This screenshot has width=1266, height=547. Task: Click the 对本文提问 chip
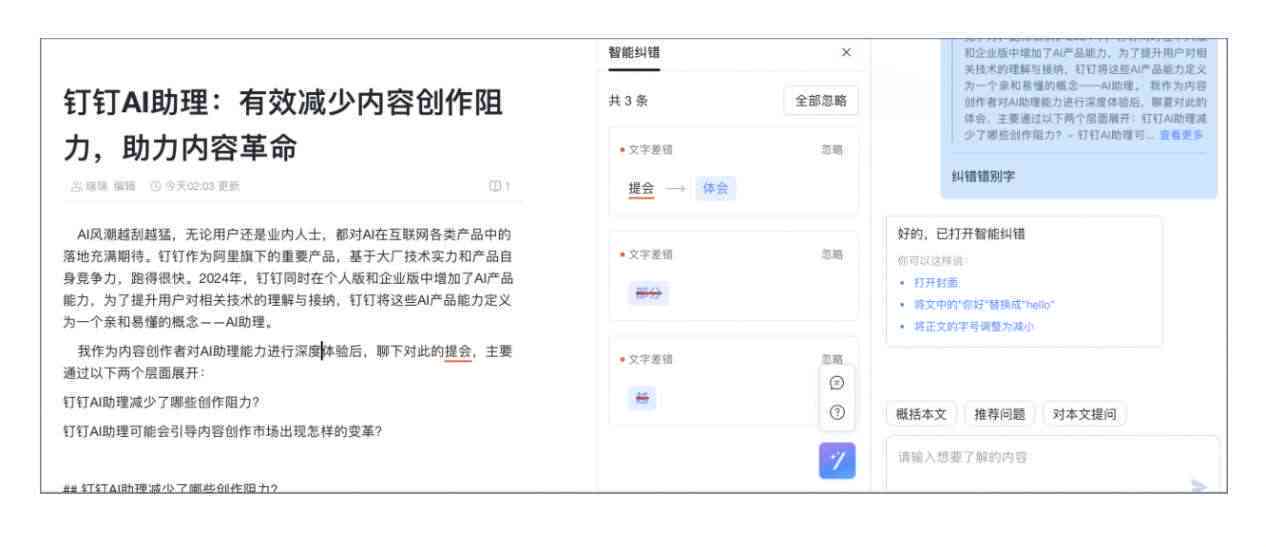pyautogui.click(x=1084, y=414)
